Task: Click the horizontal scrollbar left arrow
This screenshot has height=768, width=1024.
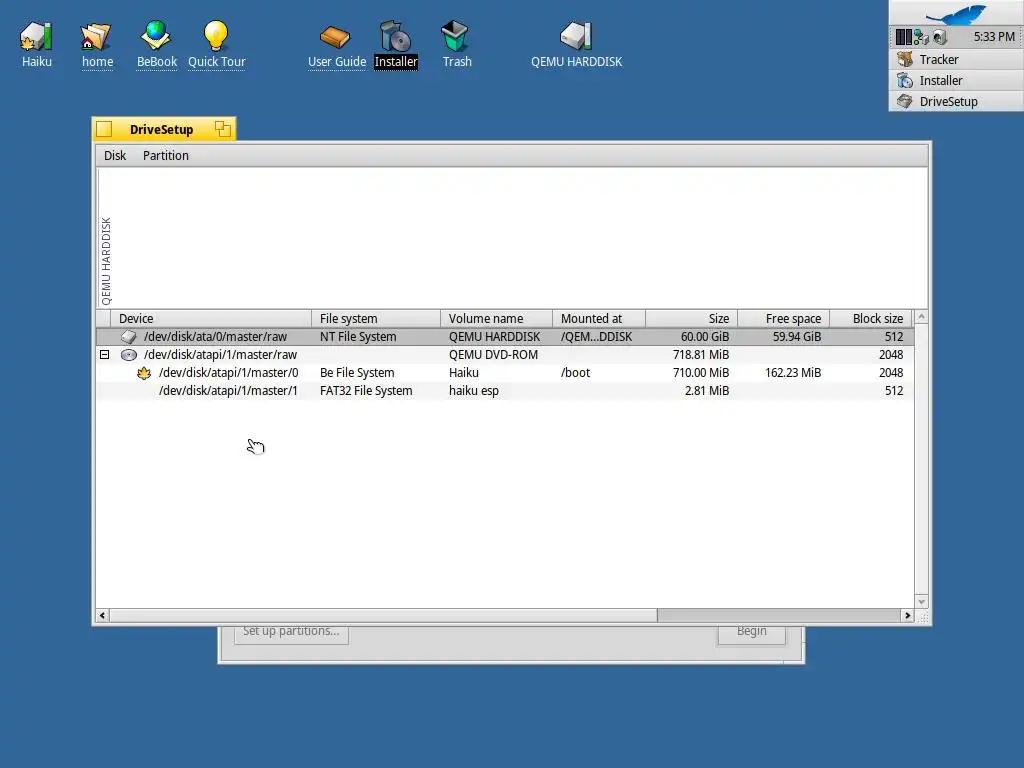Action: pos(103,615)
